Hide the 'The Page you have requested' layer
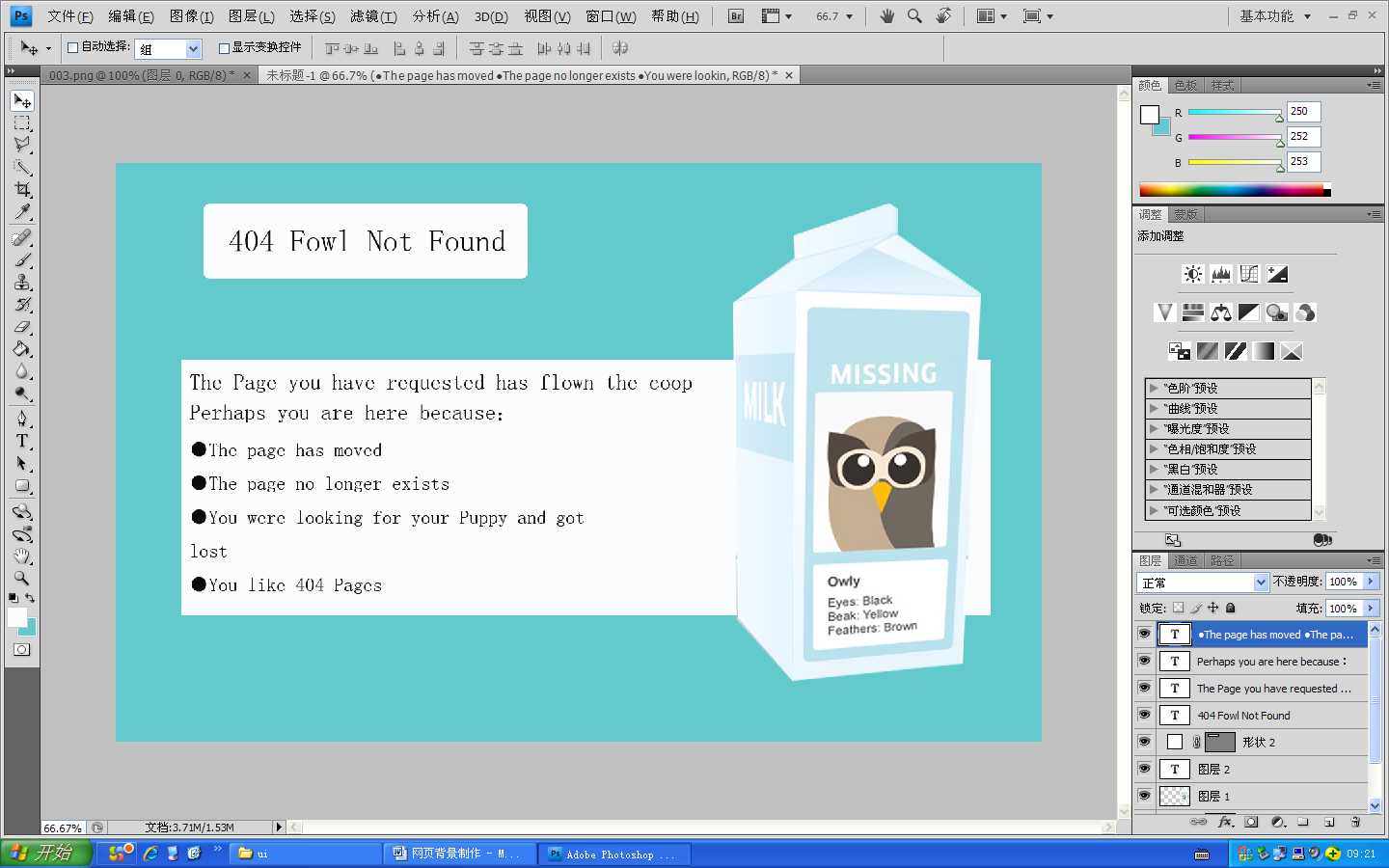This screenshot has height=868, width=1389. pyautogui.click(x=1144, y=689)
